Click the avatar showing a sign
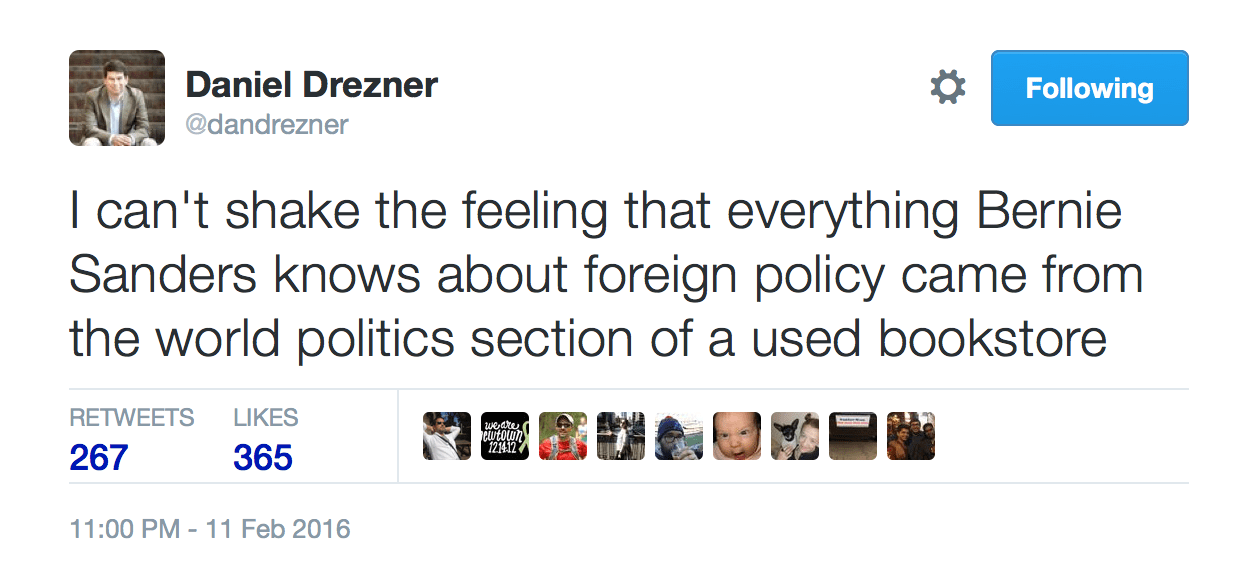This screenshot has width=1260, height=580. (853, 436)
